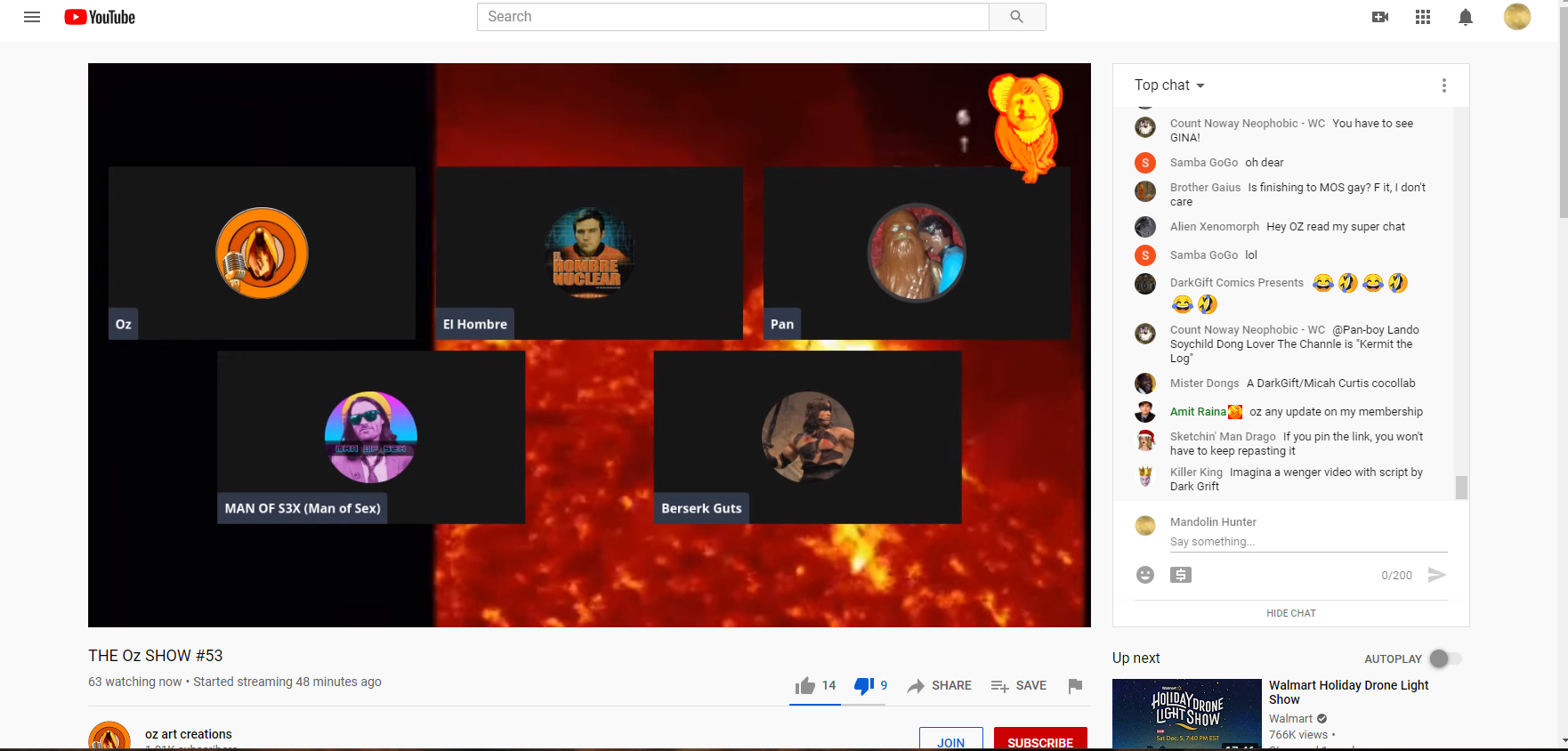Share the video

point(939,685)
